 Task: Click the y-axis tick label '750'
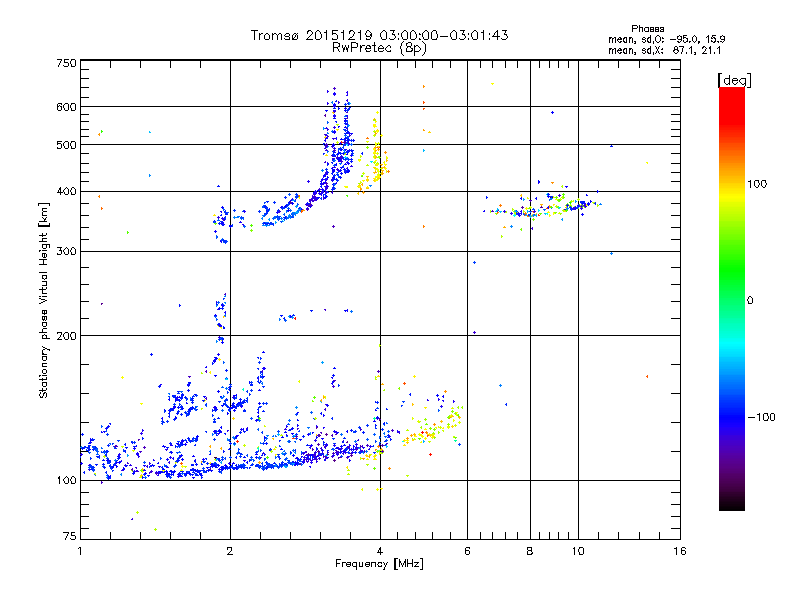pos(66,63)
